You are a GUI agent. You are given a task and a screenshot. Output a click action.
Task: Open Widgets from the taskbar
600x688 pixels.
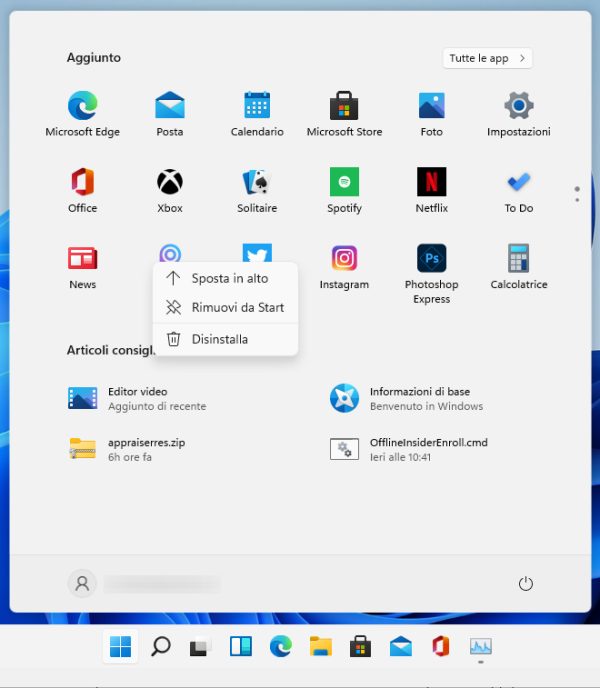point(241,646)
